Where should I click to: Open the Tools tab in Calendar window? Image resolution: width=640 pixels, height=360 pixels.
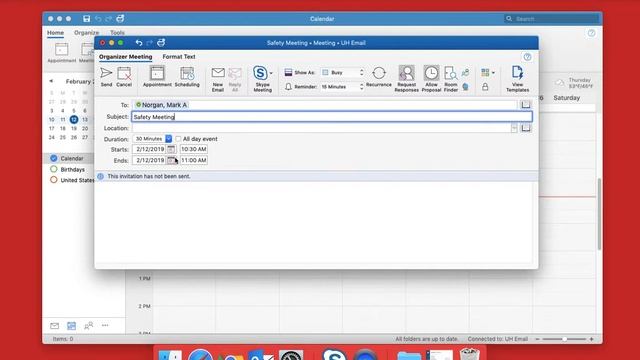[x=117, y=33]
